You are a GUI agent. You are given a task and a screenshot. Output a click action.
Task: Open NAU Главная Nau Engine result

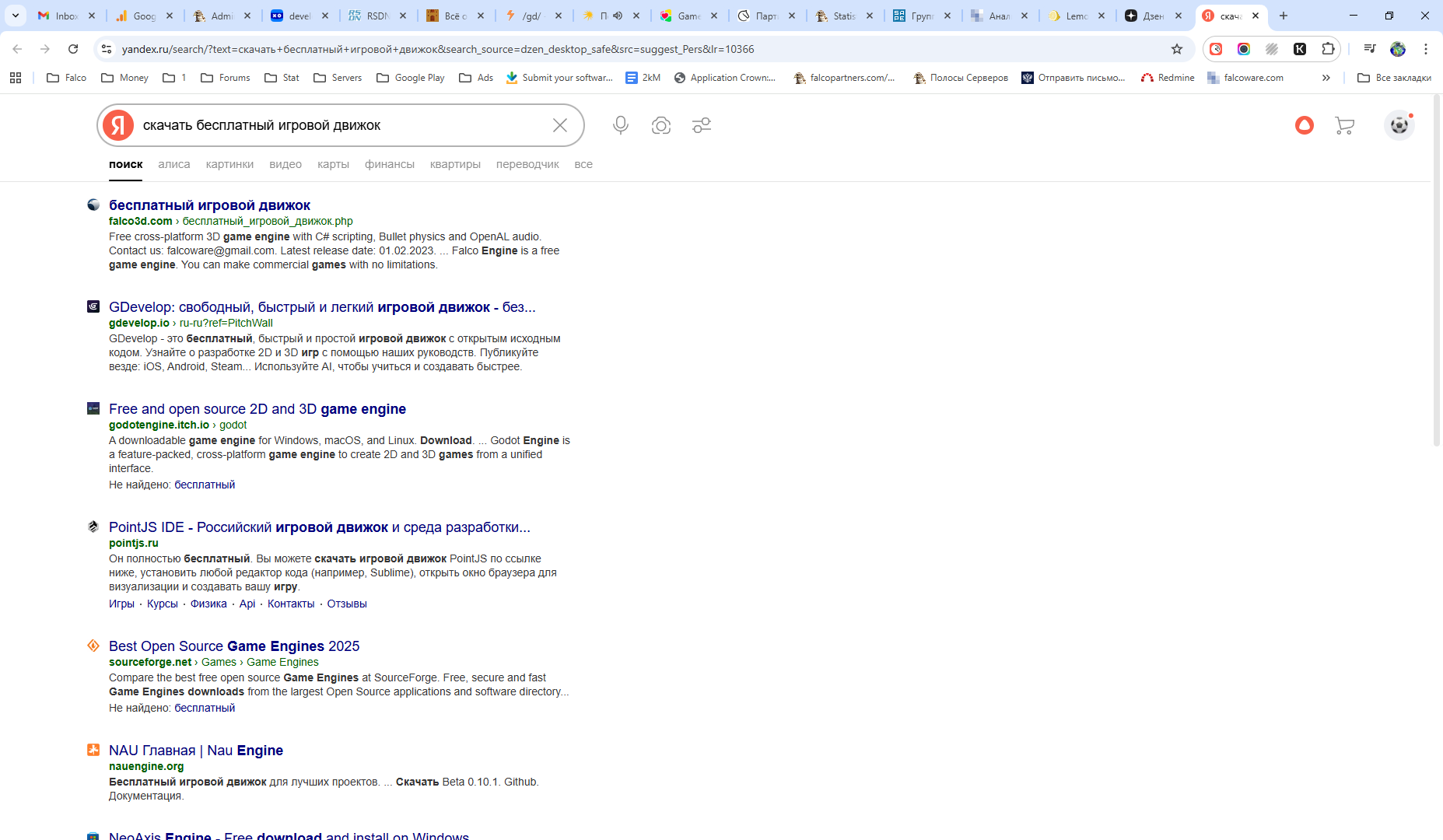[196, 751]
